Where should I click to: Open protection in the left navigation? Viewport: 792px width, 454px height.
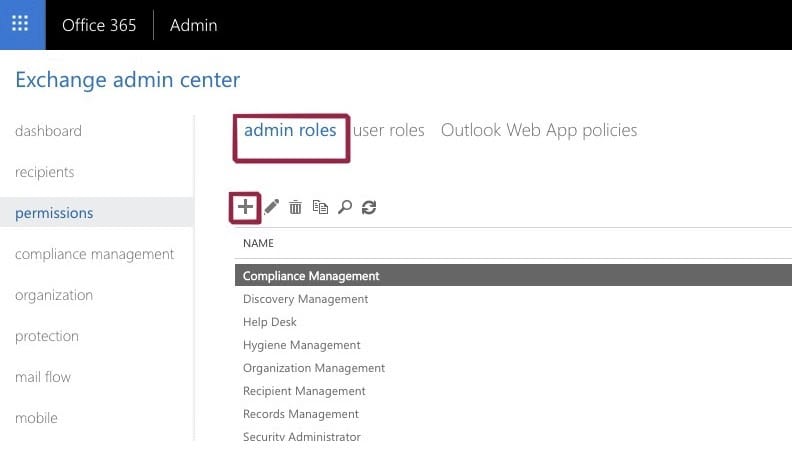(x=47, y=336)
